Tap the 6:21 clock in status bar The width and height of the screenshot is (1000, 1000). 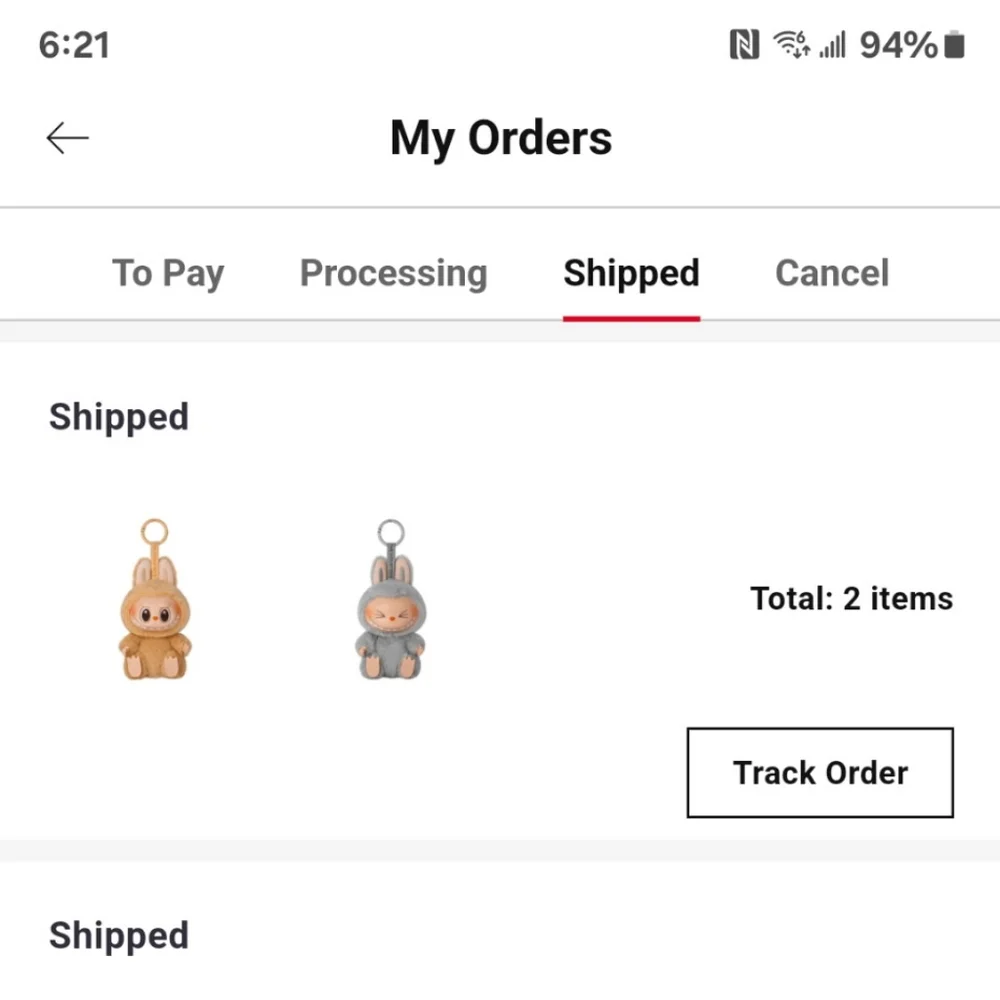pos(74,45)
